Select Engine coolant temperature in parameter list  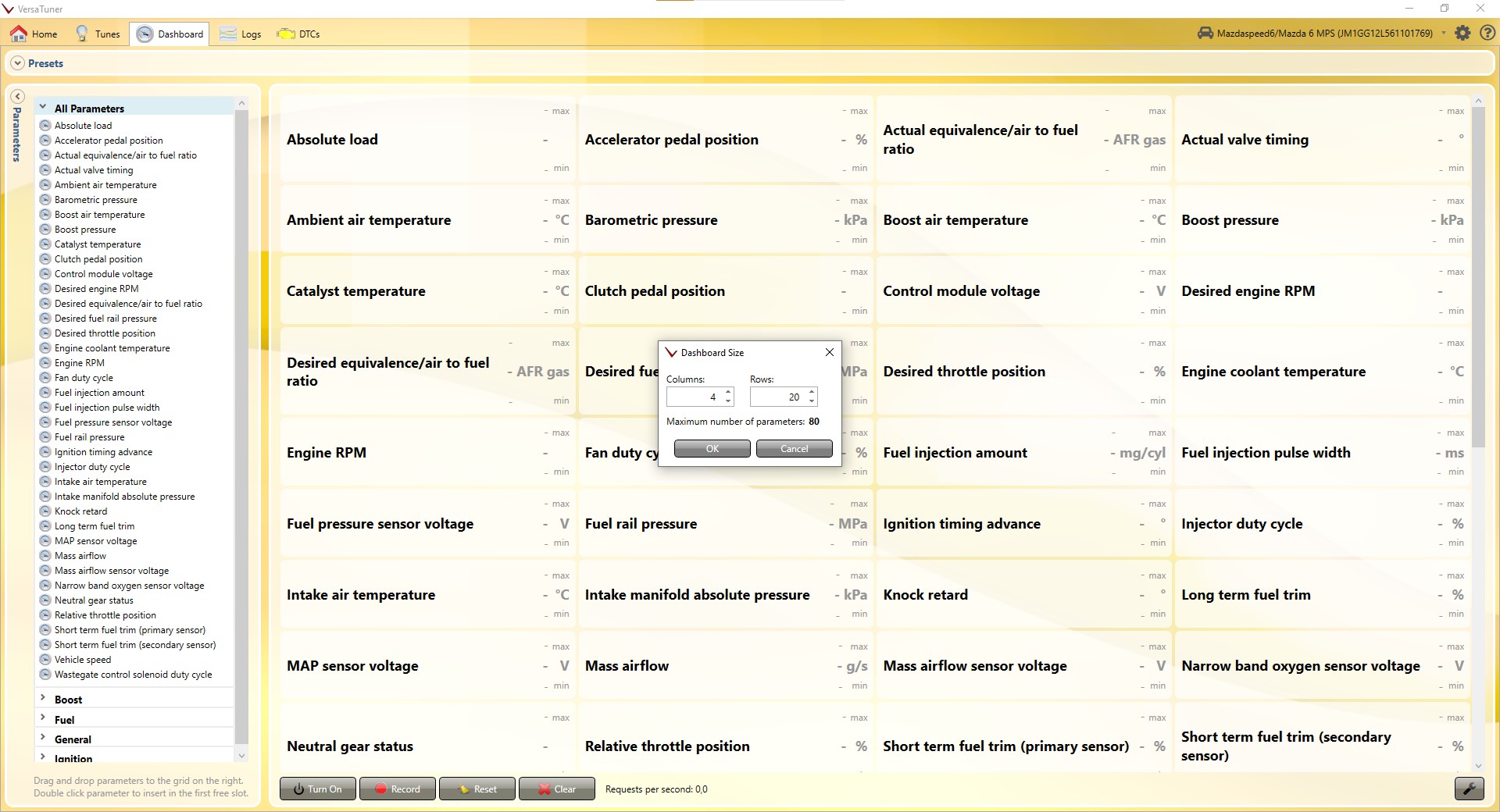(112, 348)
